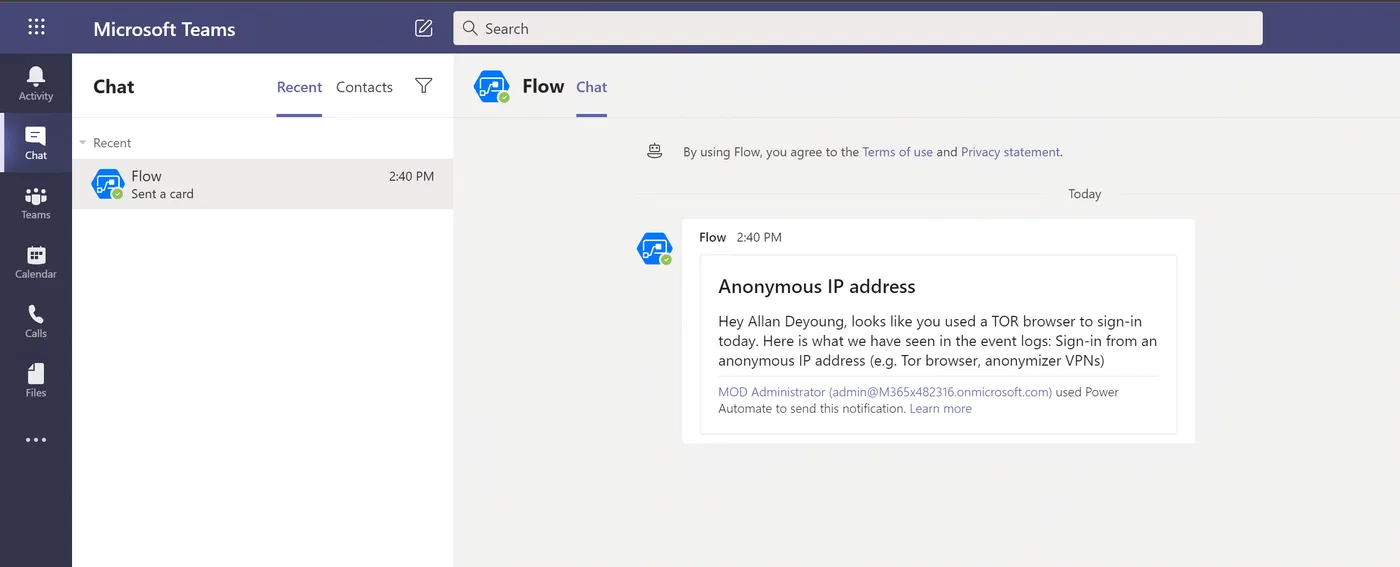Open the Flow conversation in chat list
This screenshot has width=1400, height=567.
(x=263, y=184)
